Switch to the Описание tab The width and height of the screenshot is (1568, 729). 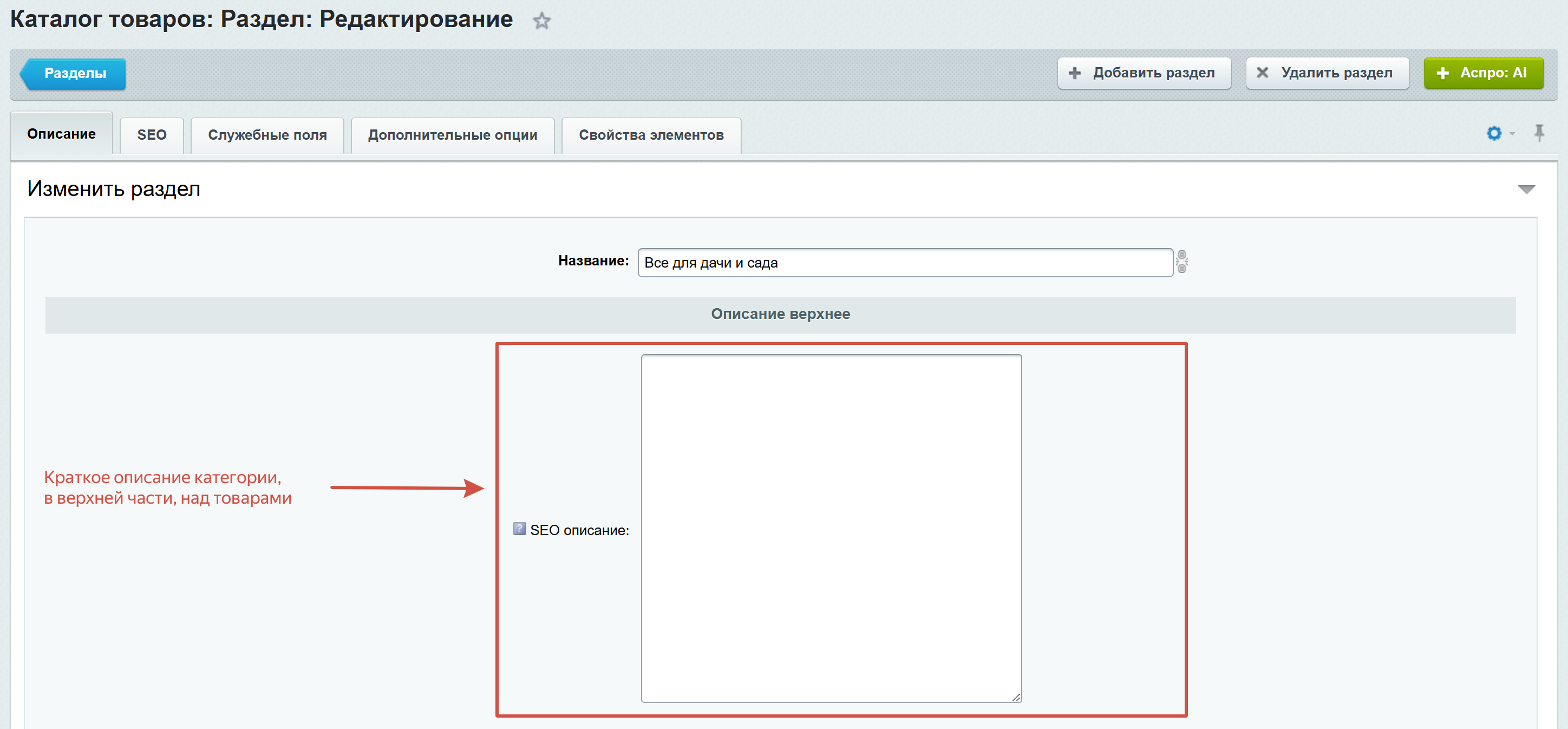tap(62, 134)
